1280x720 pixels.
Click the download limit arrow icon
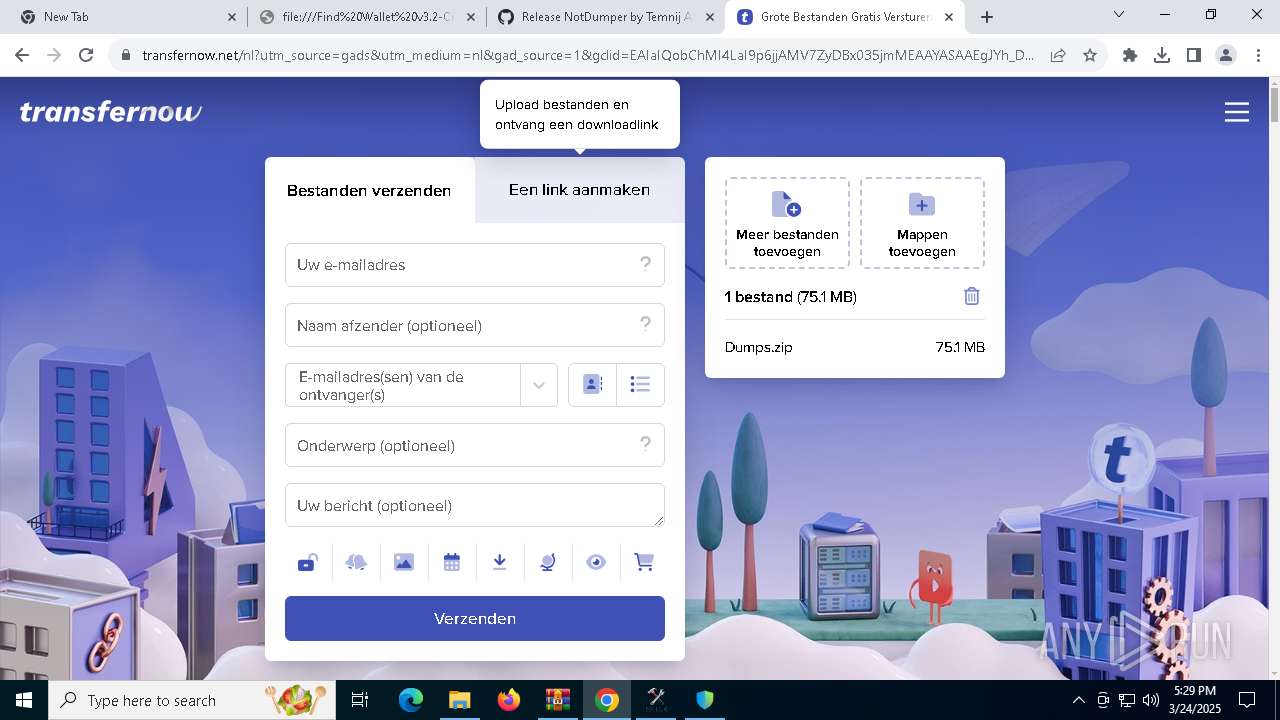[x=500, y=562]
